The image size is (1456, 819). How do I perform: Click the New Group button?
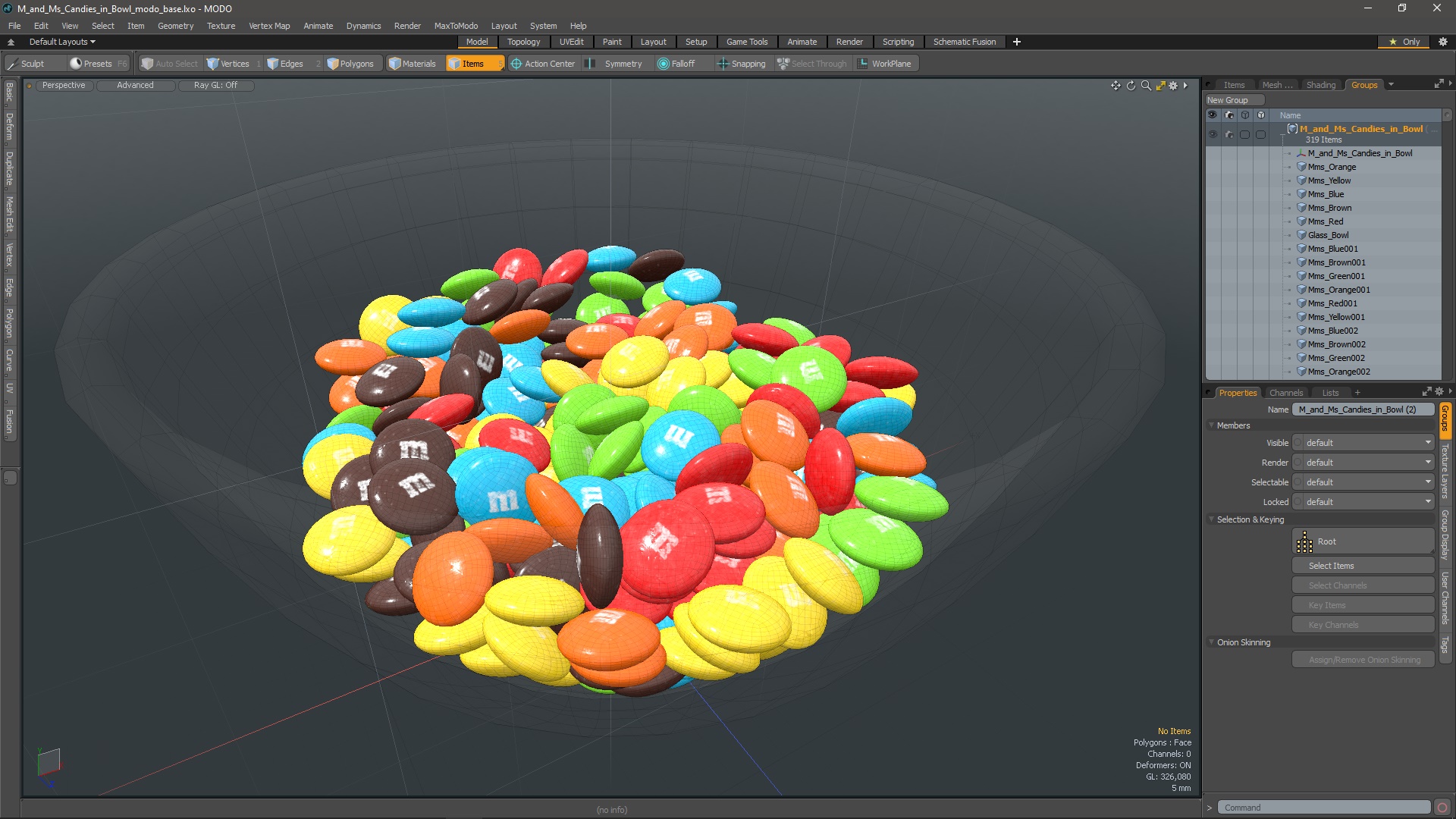(x=1234, y=100)
